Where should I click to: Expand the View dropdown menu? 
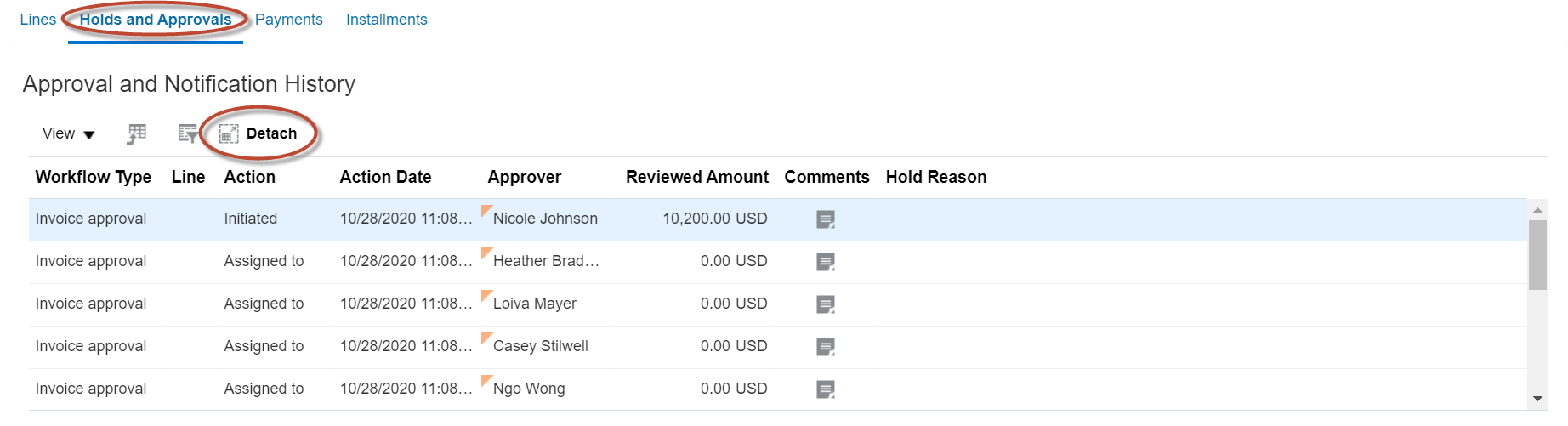coord(68,133)
